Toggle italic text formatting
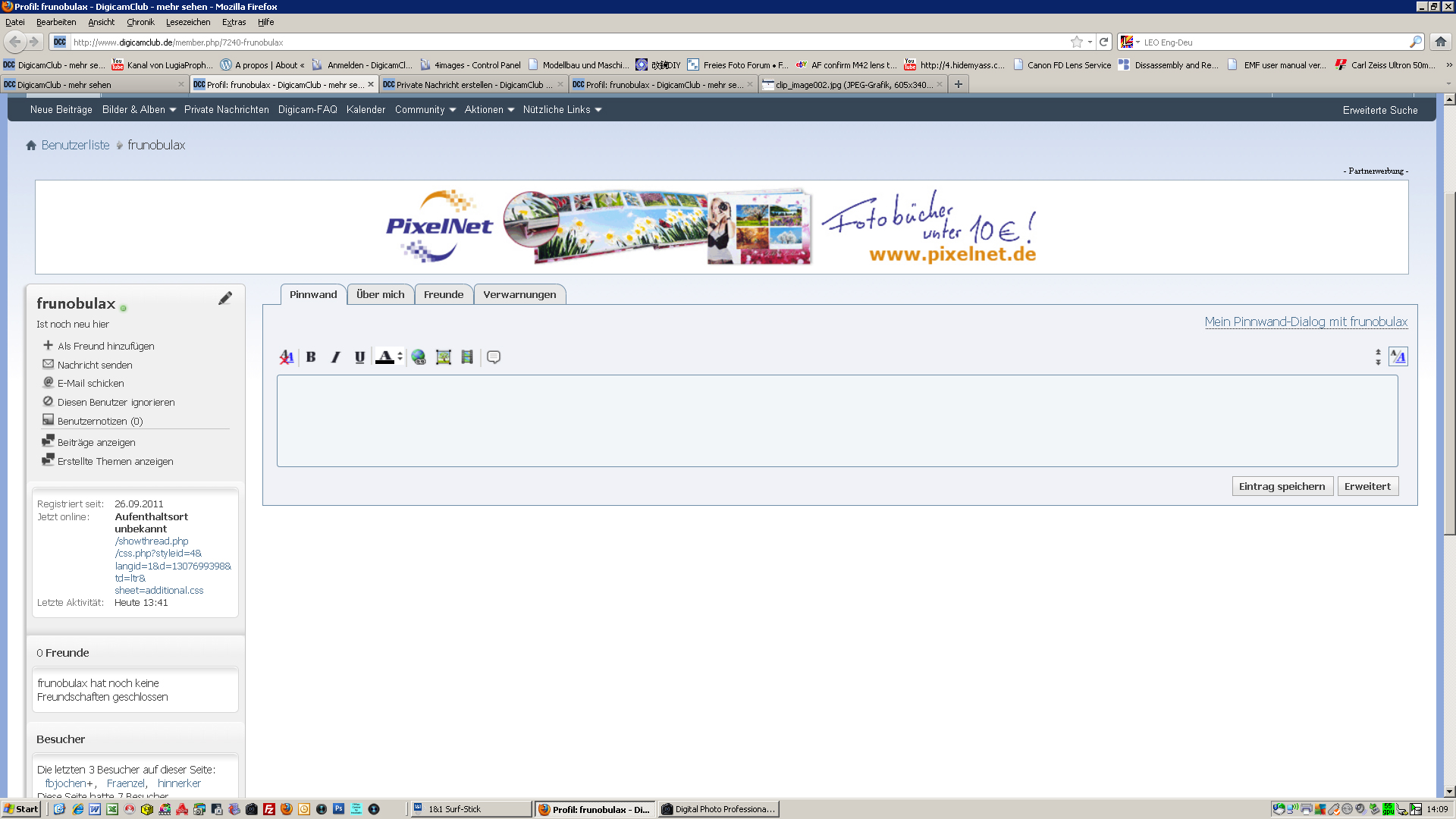Viewport: 1456px width, 819px height. pyautogui.click(x=335, y=357)
